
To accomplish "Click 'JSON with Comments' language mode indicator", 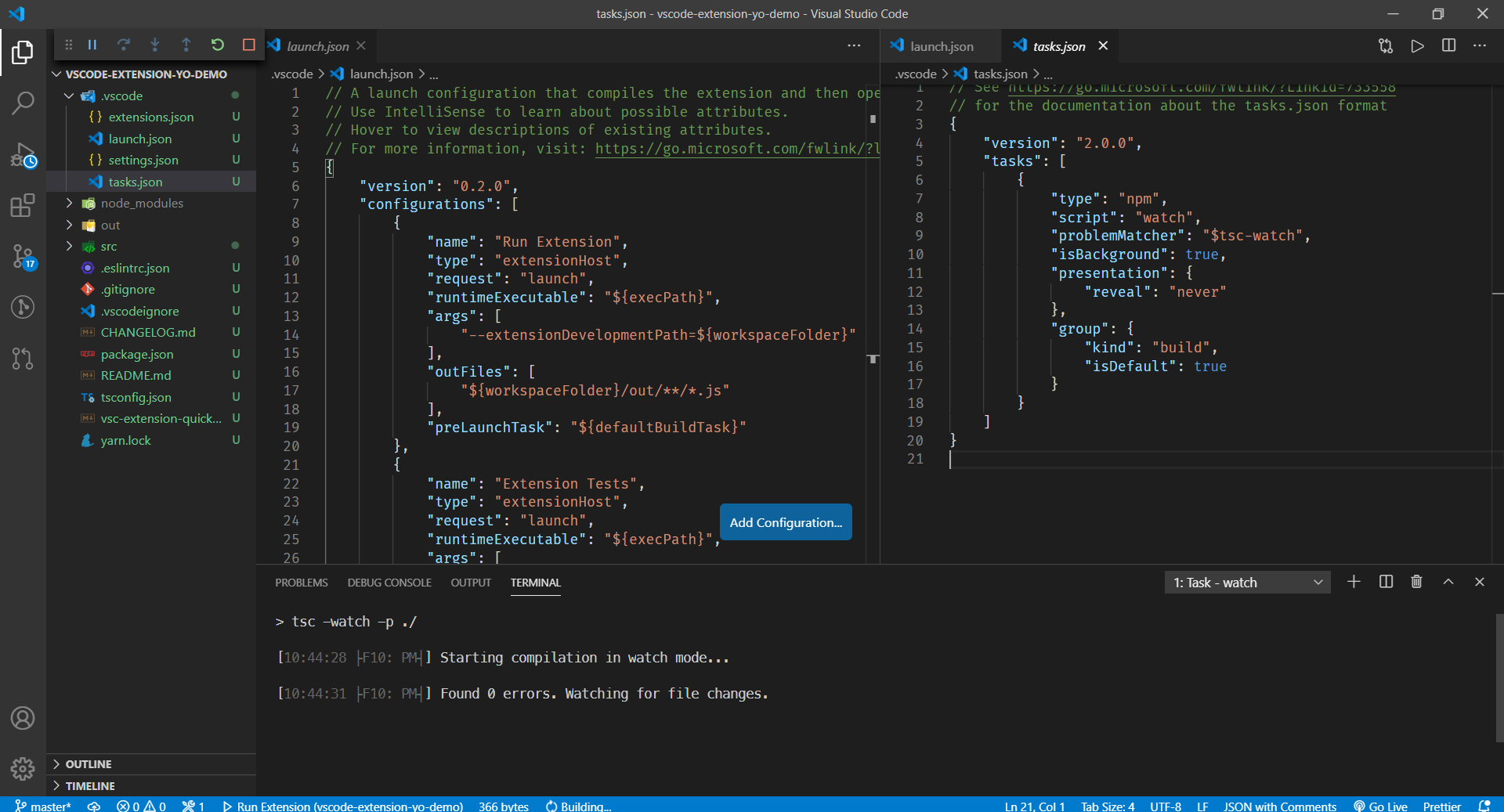I will 1280,806.
